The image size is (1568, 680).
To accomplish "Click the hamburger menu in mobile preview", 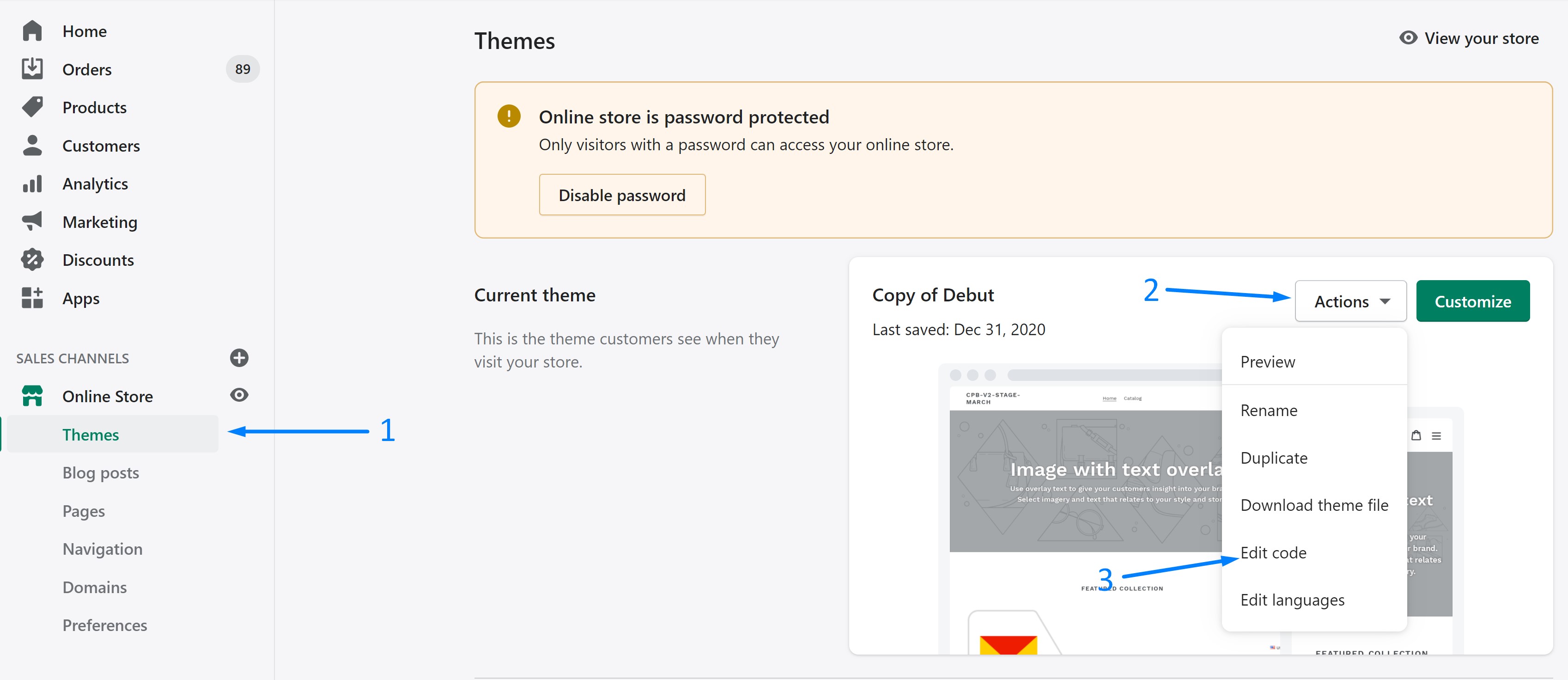I will pyautogui.click(x=1436, y=435).
